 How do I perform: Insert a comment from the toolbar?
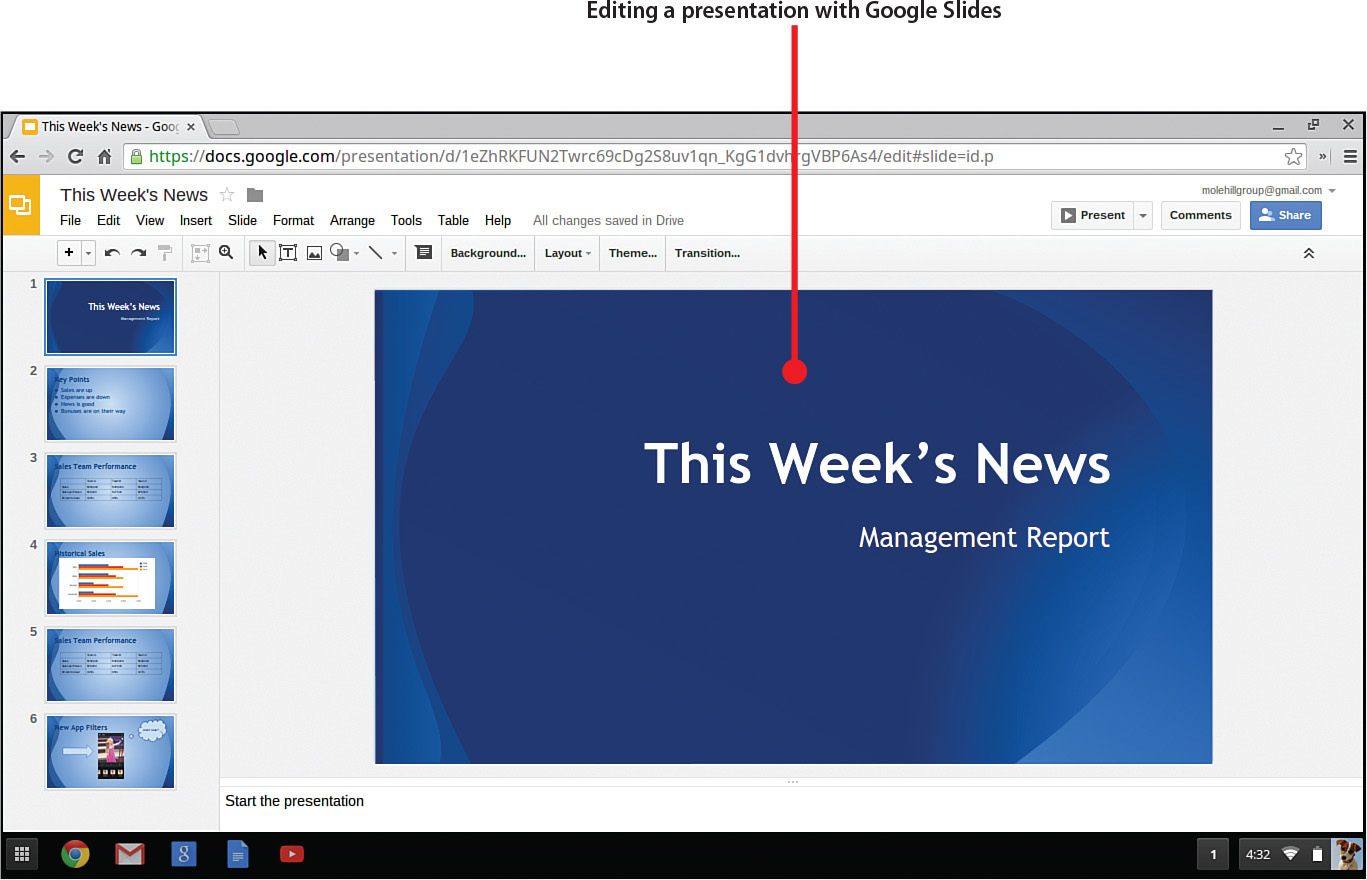(423, 253)
